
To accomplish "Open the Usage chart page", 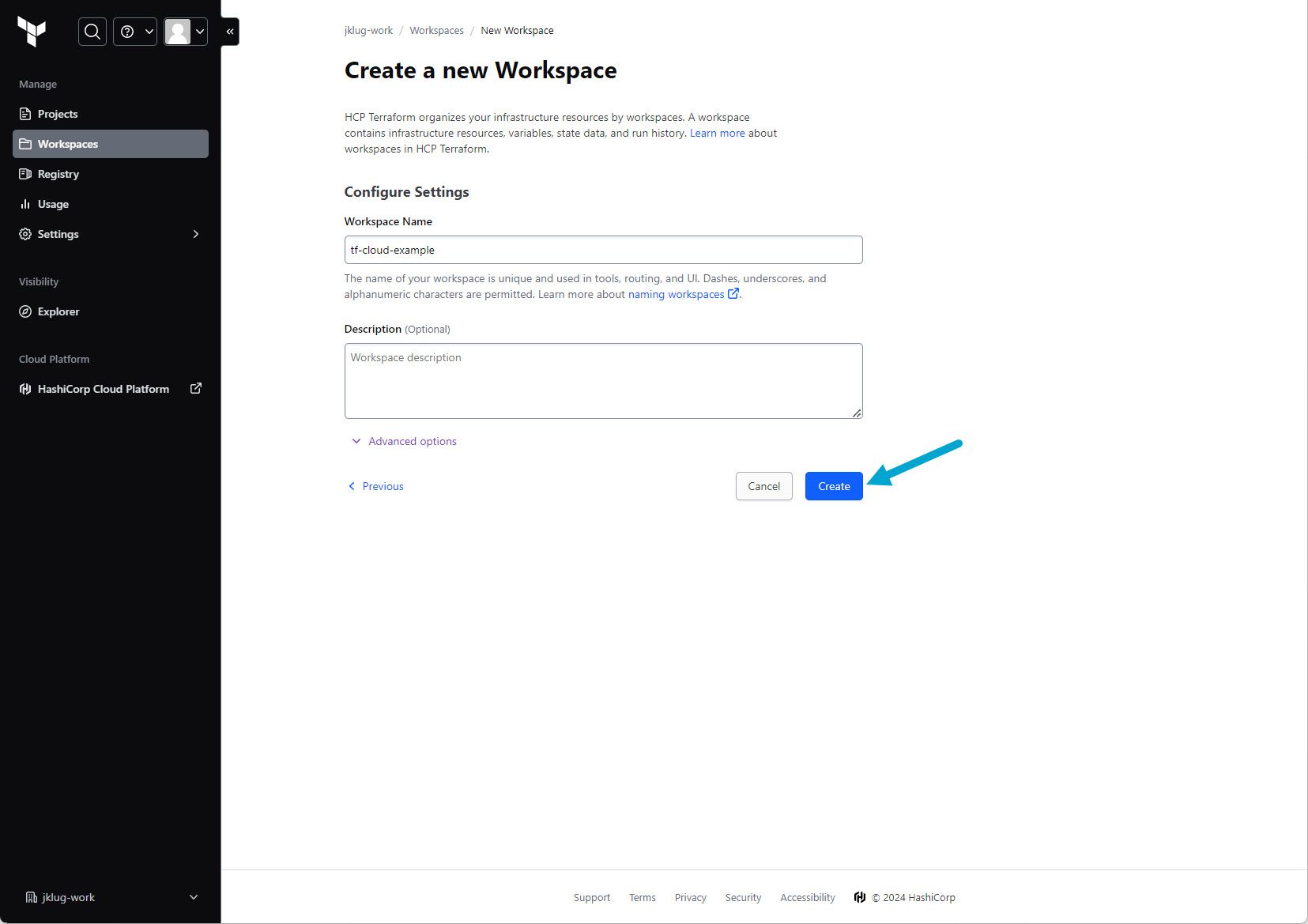I will click(53, 204).
